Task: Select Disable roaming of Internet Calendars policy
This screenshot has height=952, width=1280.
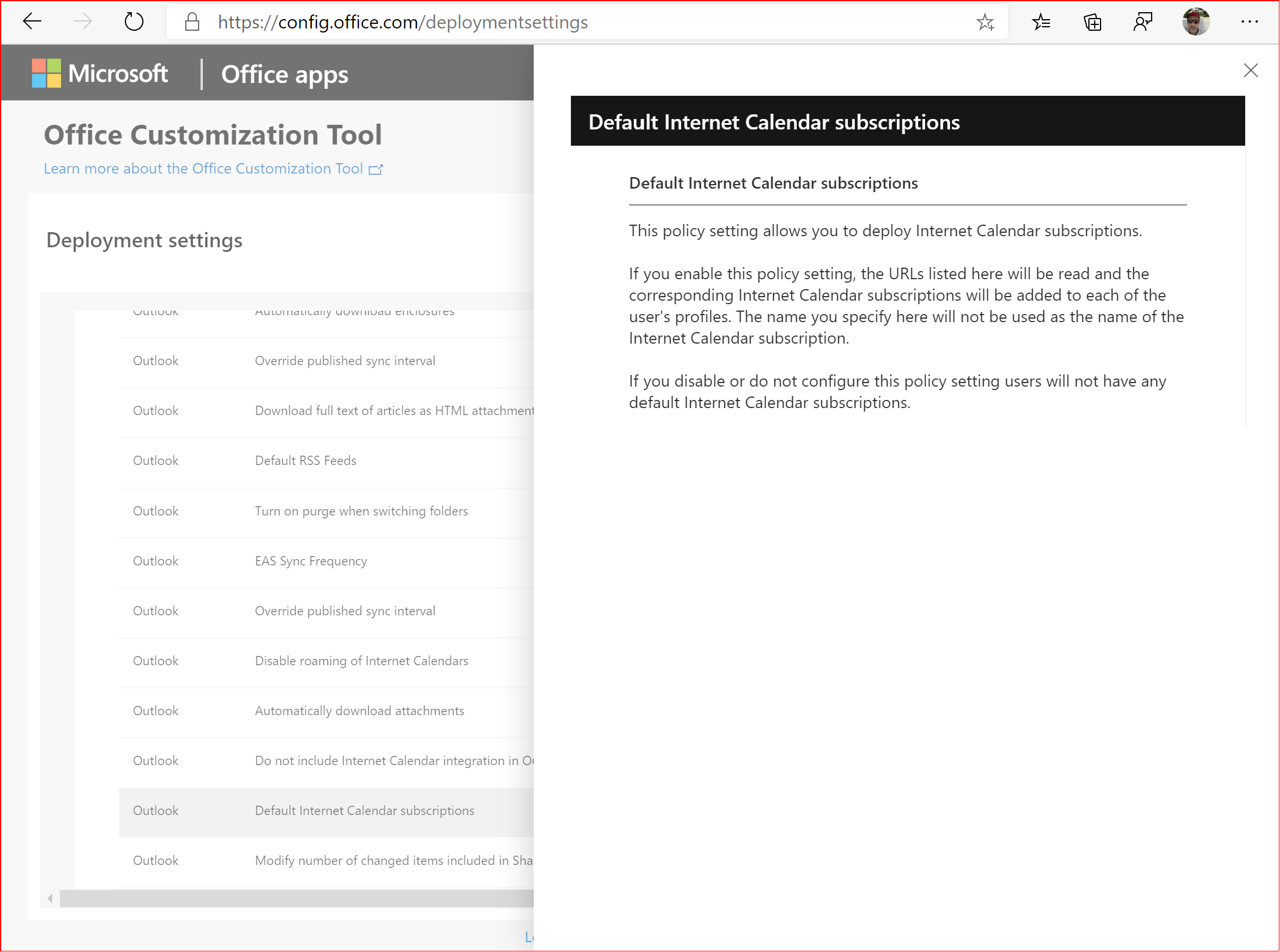Action: (x=361, y=661)
